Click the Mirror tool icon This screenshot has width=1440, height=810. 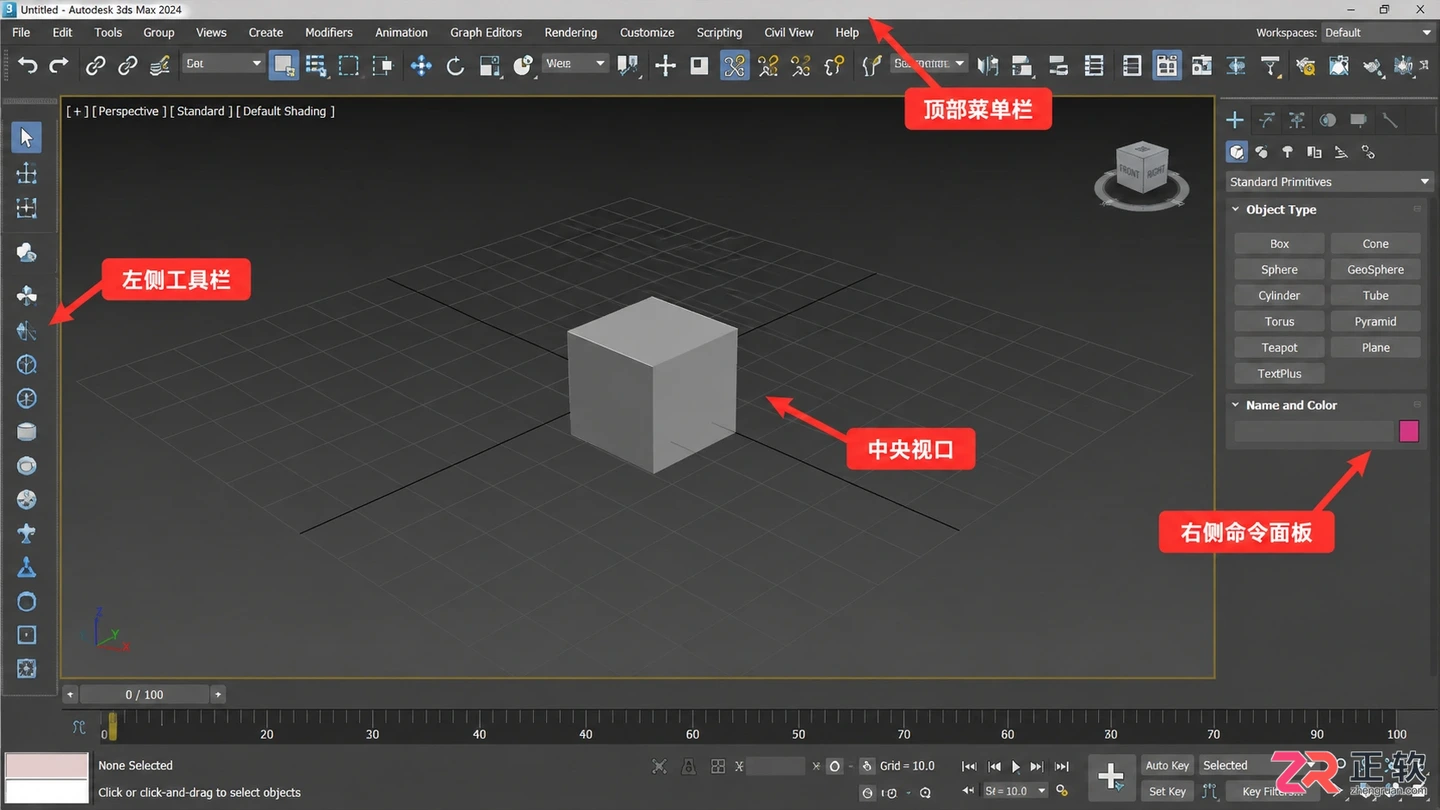[x=988, y=66]
